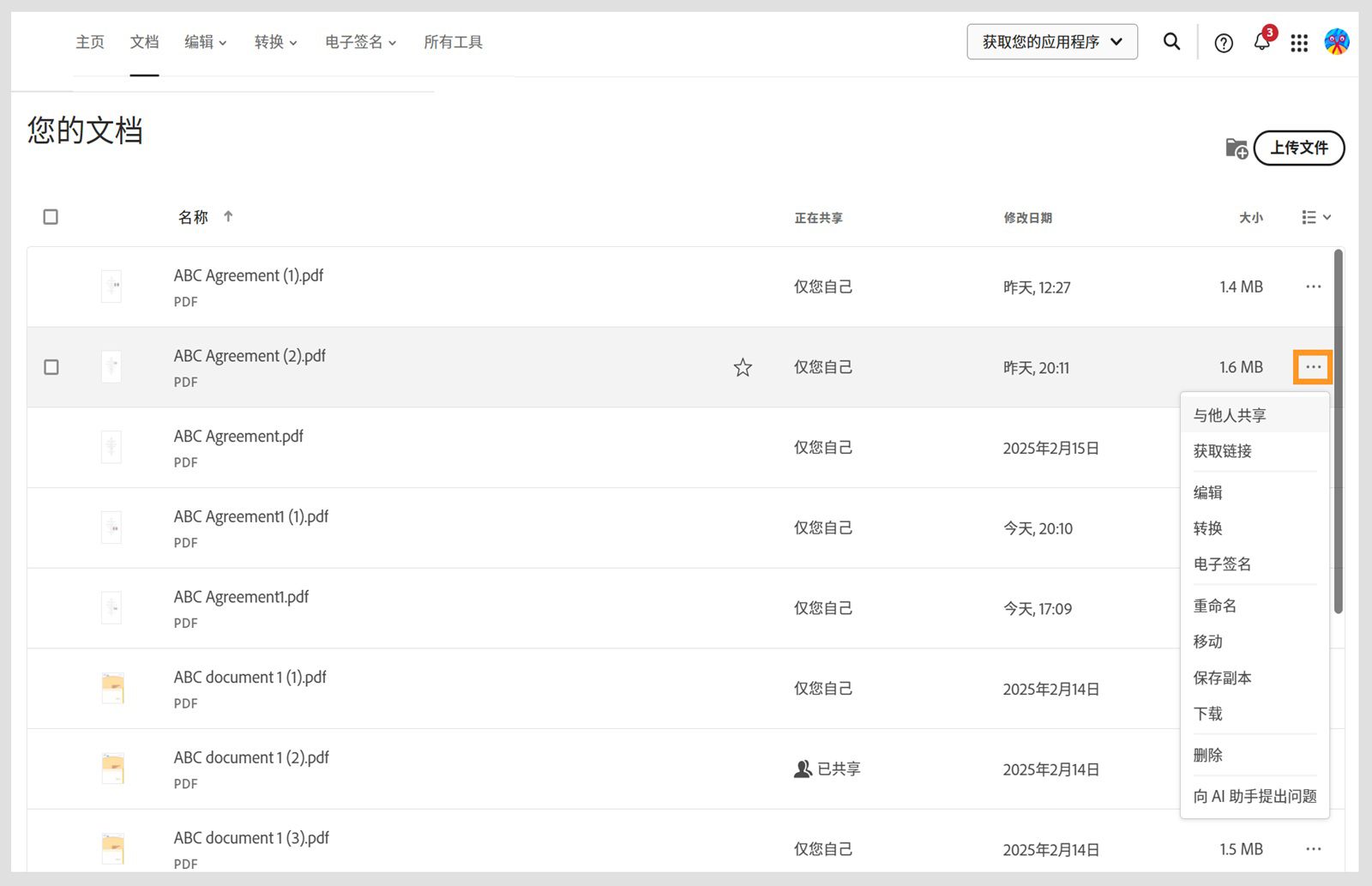Star ABC Agreement (2).pdf as favorite
This screenshot has width=1372, height=886.
pos(743,367)
